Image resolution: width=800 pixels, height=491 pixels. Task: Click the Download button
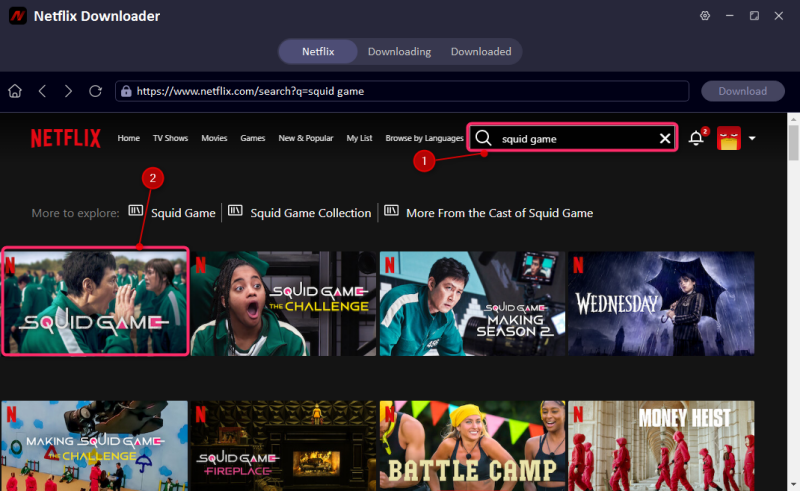[x=742, y=91]
